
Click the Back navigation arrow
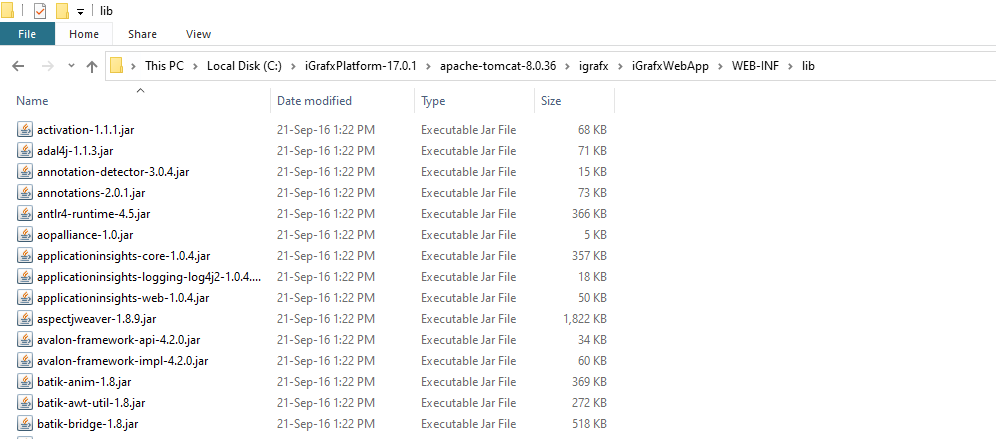[x=18, y=67]
